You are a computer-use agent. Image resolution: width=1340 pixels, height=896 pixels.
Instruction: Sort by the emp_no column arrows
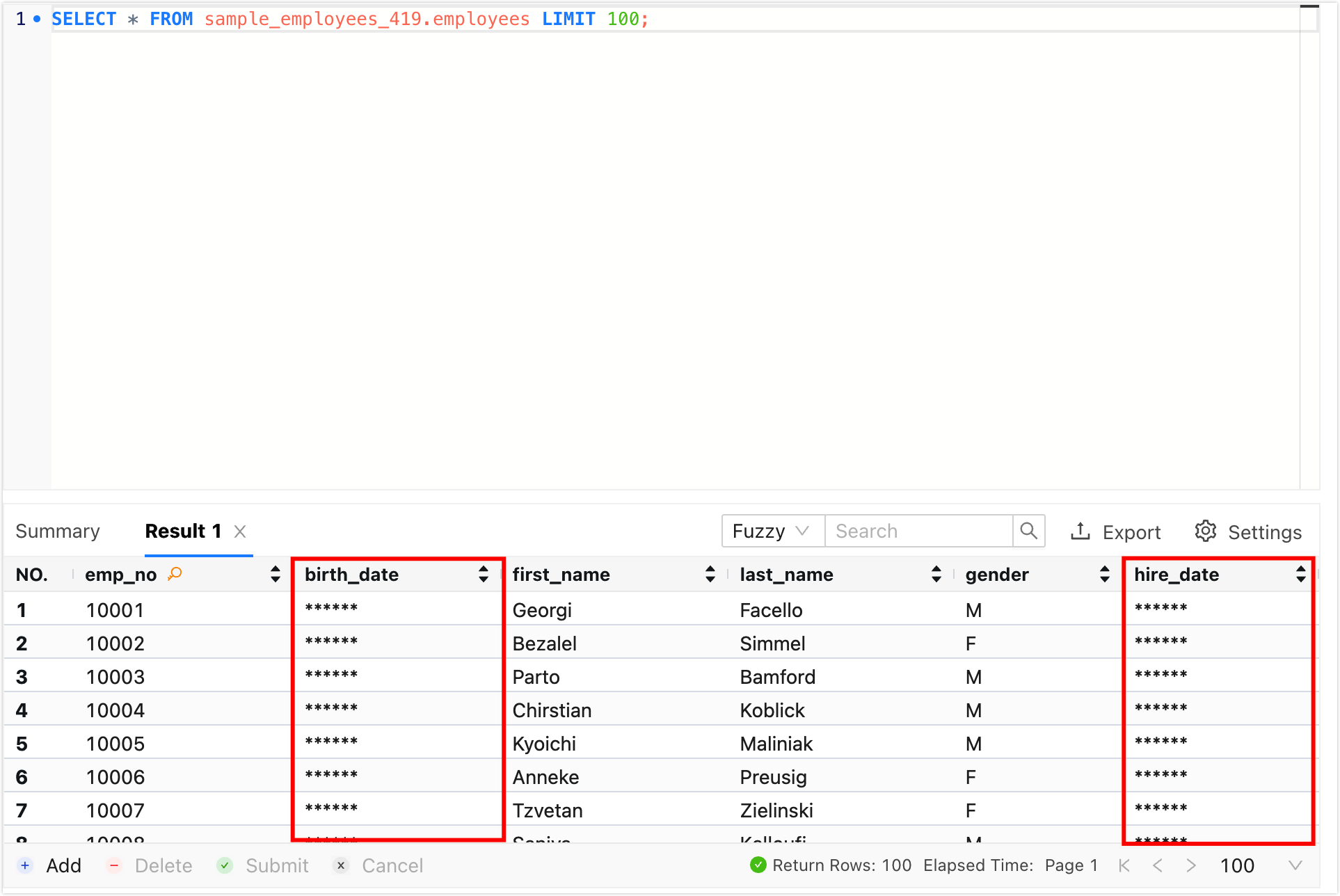click(x=276, y=575)
